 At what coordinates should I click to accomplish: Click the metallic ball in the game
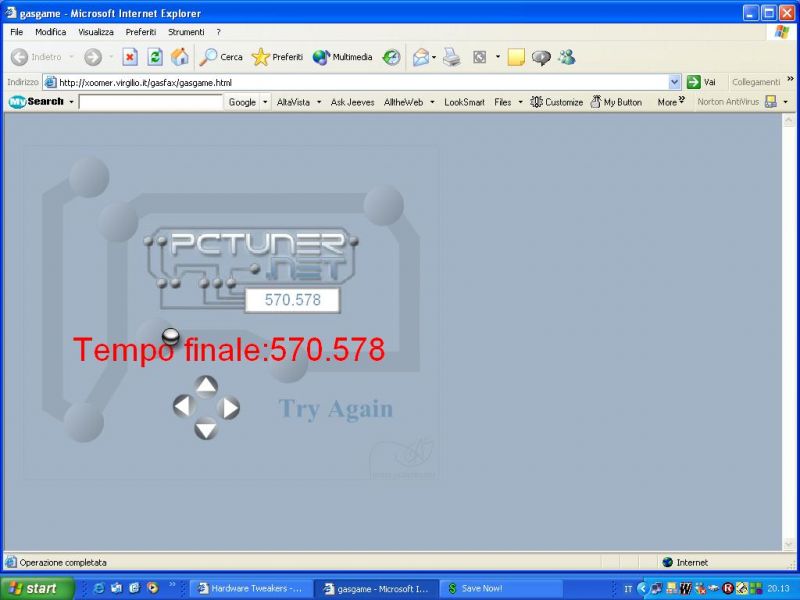[x=170, y=337]
